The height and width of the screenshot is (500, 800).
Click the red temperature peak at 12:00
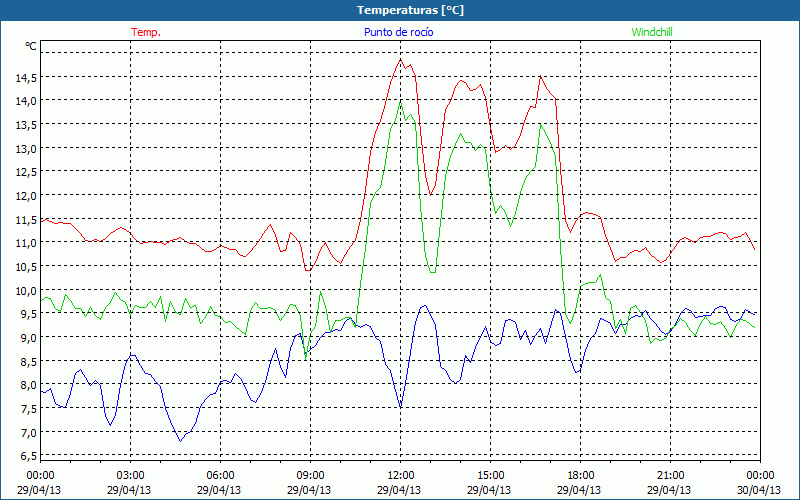tap(401, 59)
